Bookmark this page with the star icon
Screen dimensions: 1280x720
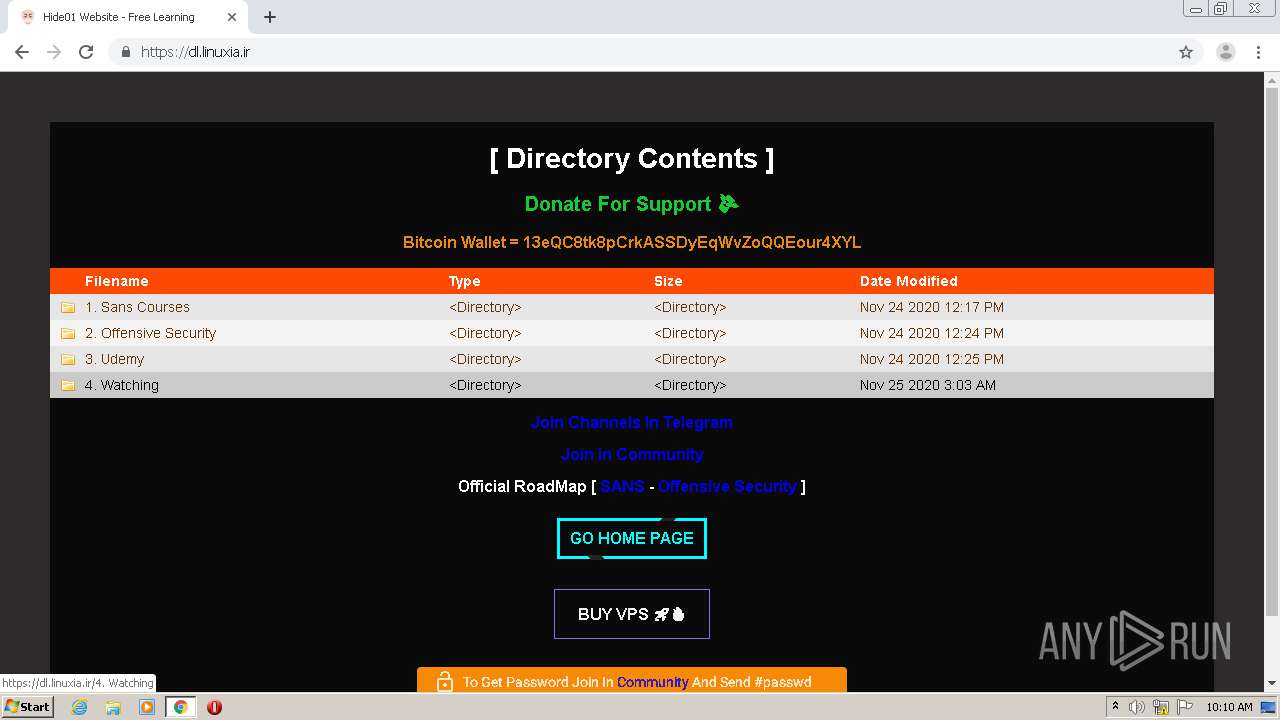click(1186, 52)
